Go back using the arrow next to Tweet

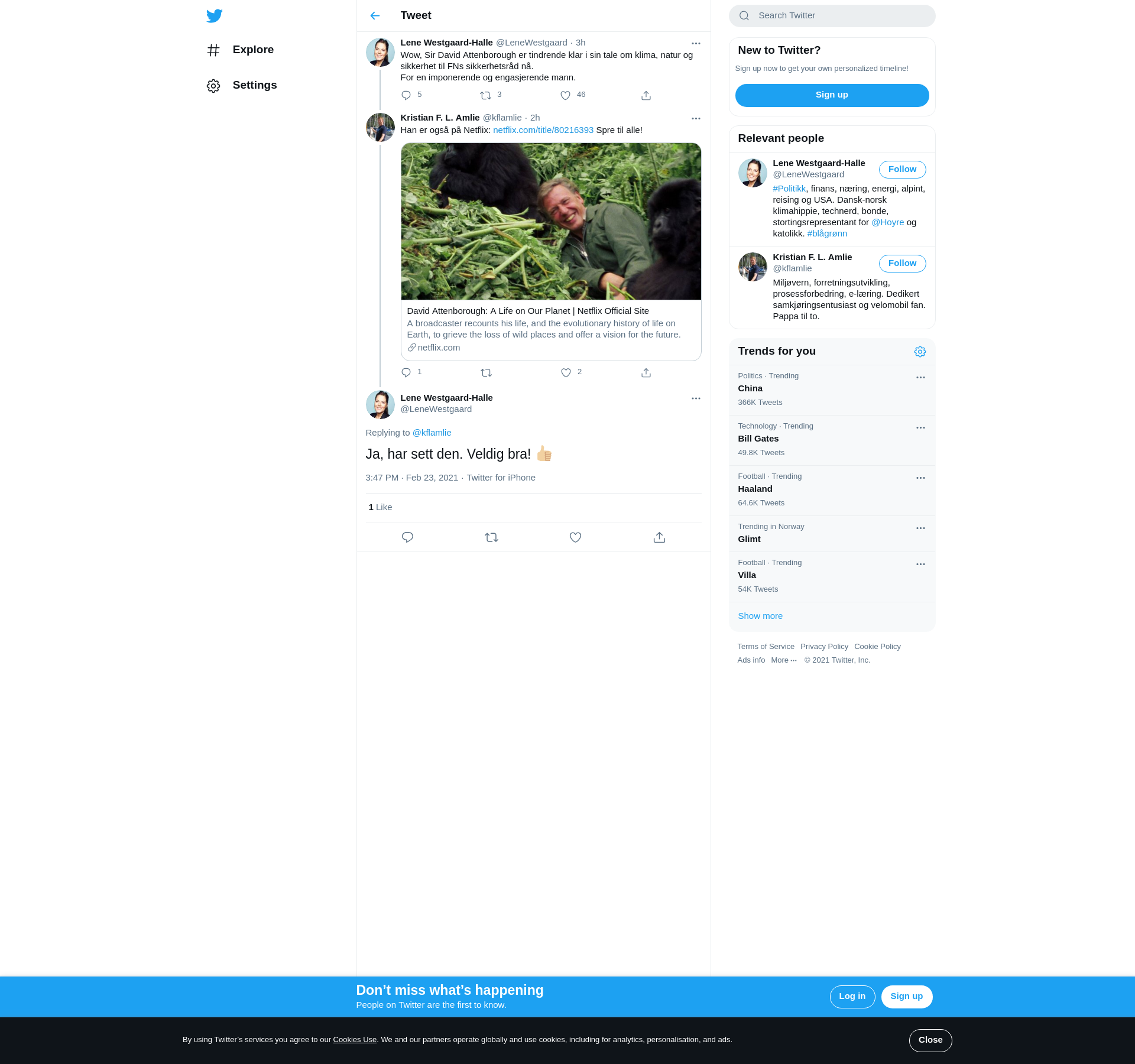tap(375, 16)
